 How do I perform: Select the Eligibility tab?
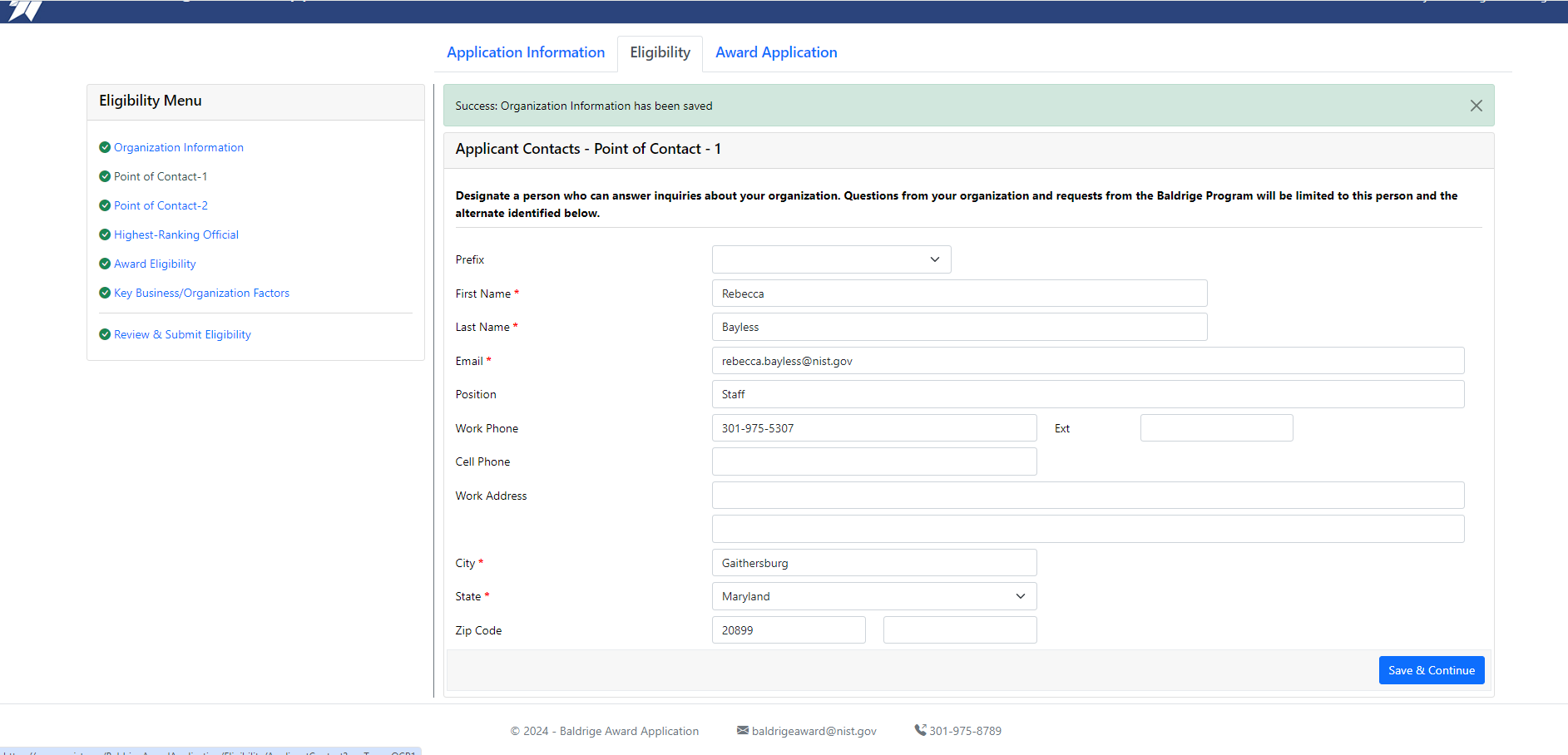pos(660,52)
